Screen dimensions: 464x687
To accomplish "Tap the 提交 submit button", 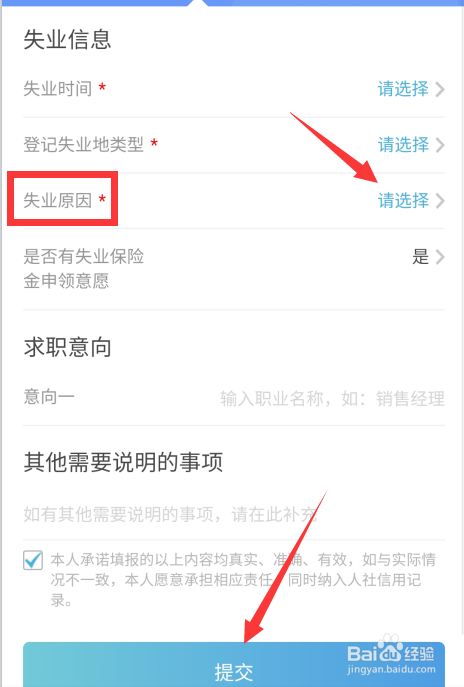I will click(x=234, y=665).
